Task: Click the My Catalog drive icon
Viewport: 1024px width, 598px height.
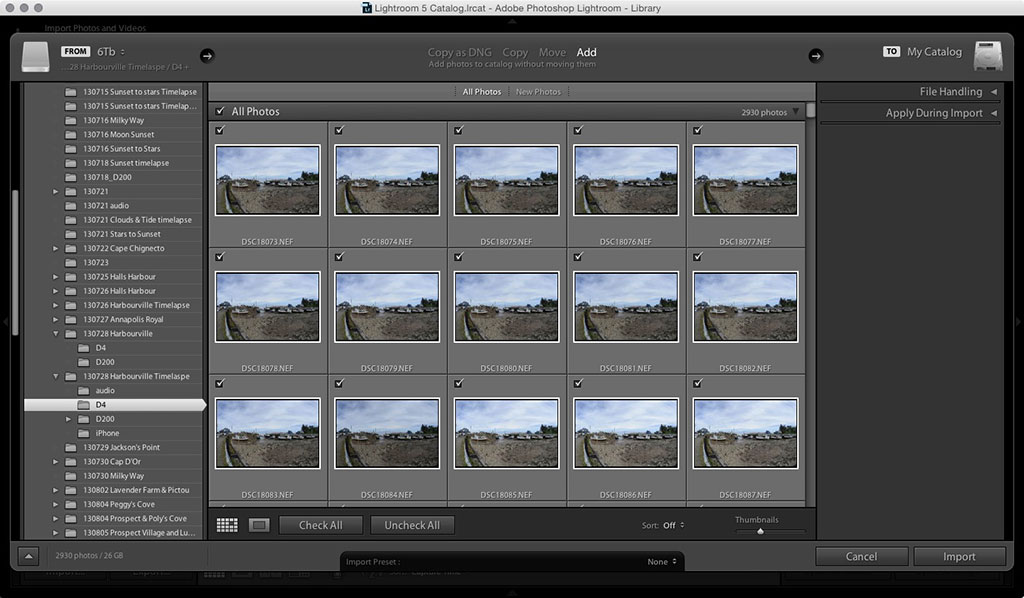Action: click(988, 56)
